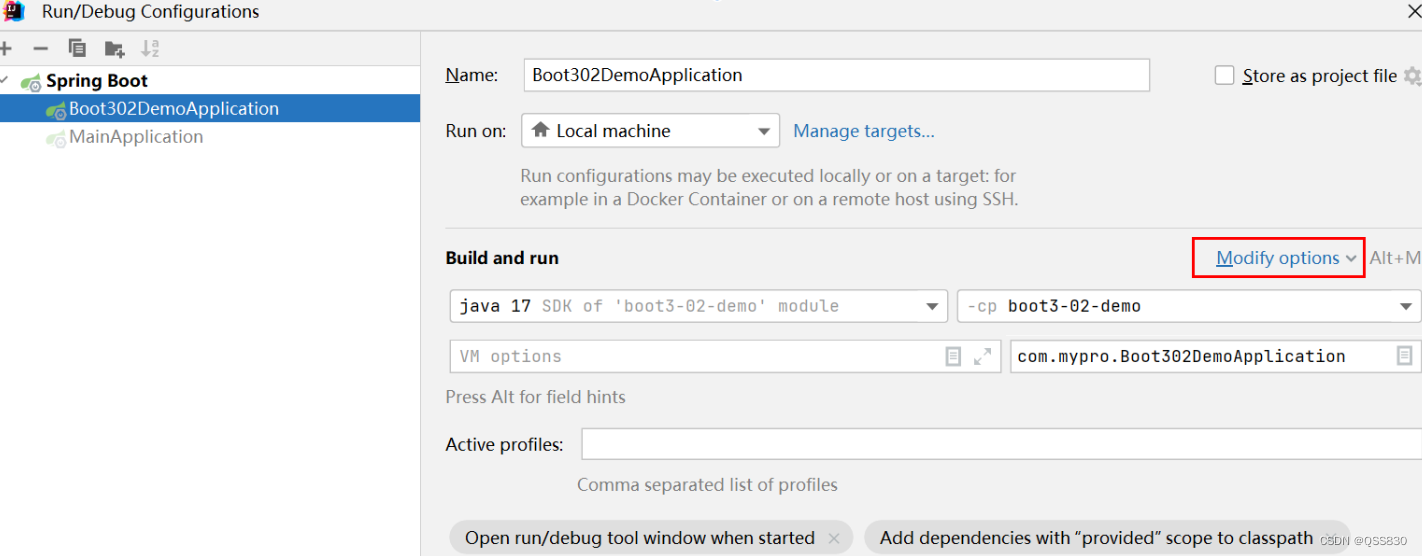
Task: Click the Add New Configuration plus icon
Action: pyautogui.click(x=5, y=48)
